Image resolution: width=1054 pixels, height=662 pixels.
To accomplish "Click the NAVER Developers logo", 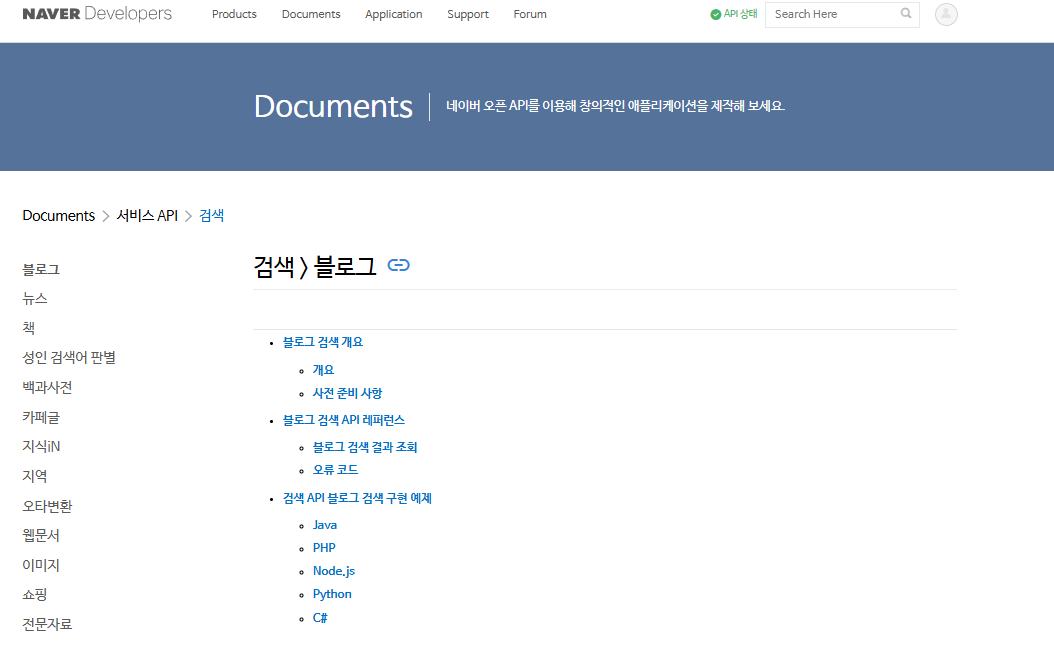I will click(x=97, y=13).
